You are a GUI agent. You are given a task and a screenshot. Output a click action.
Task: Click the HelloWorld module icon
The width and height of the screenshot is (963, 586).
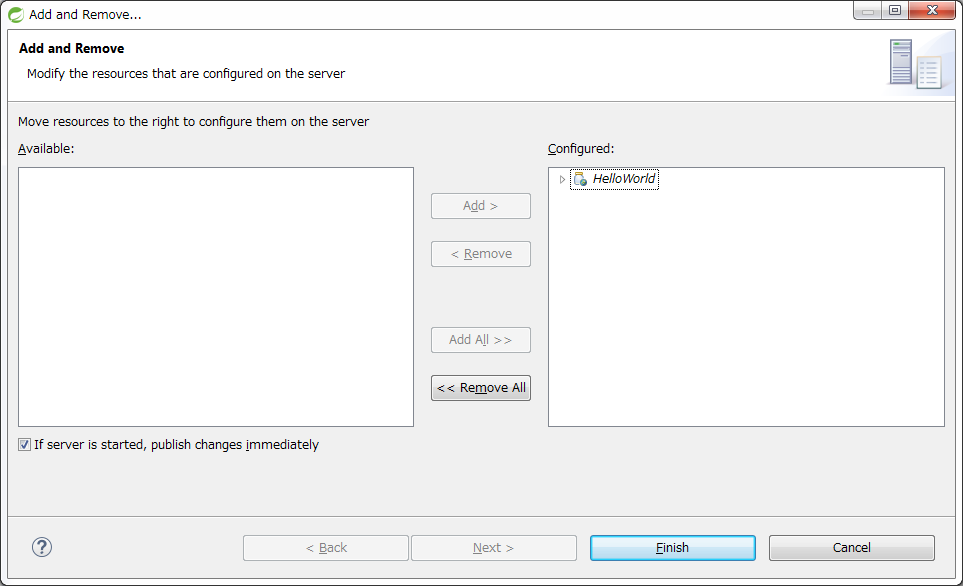[580, 180]
